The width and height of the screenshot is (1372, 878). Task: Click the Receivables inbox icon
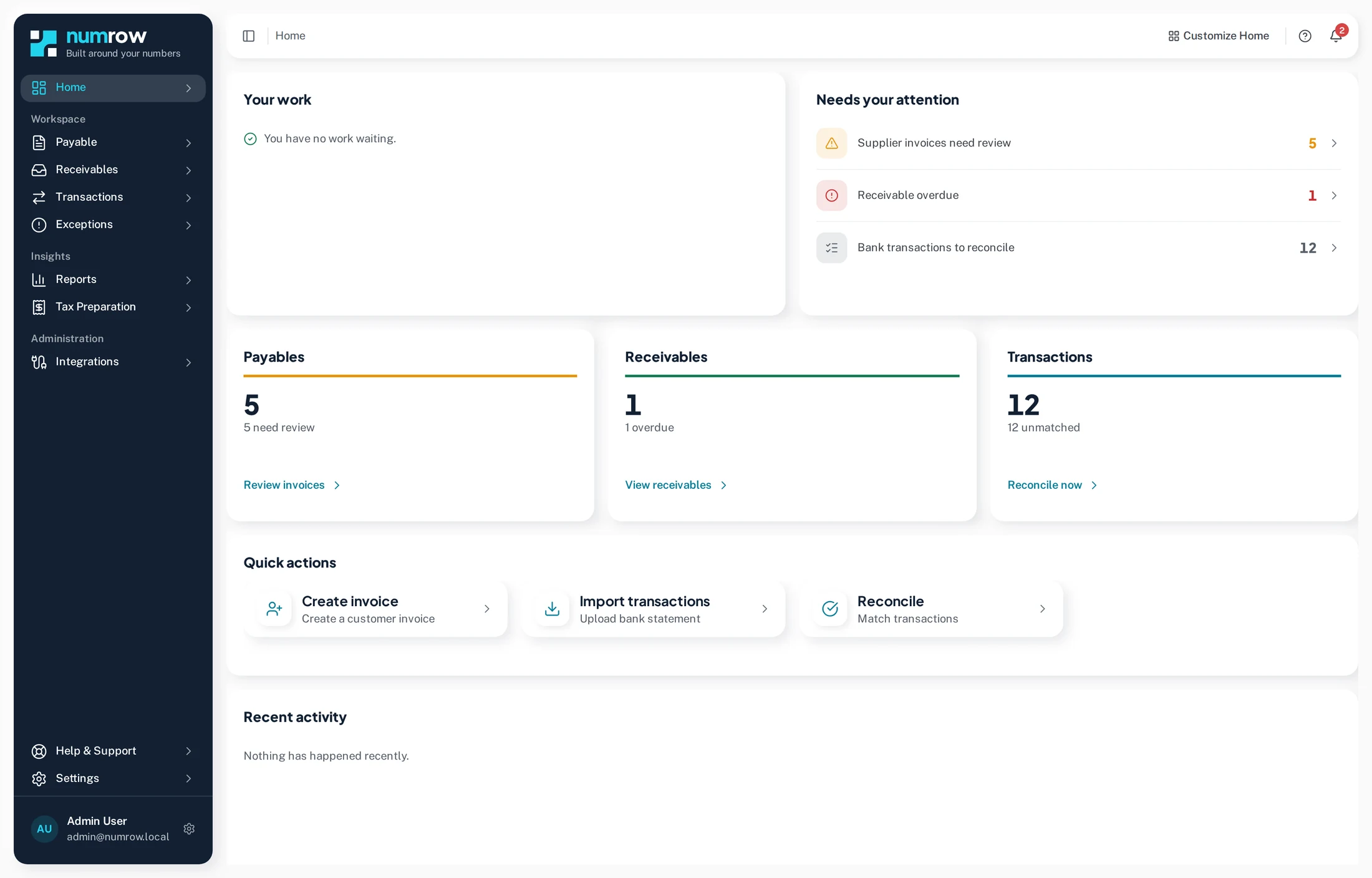[x=39, y=170]
